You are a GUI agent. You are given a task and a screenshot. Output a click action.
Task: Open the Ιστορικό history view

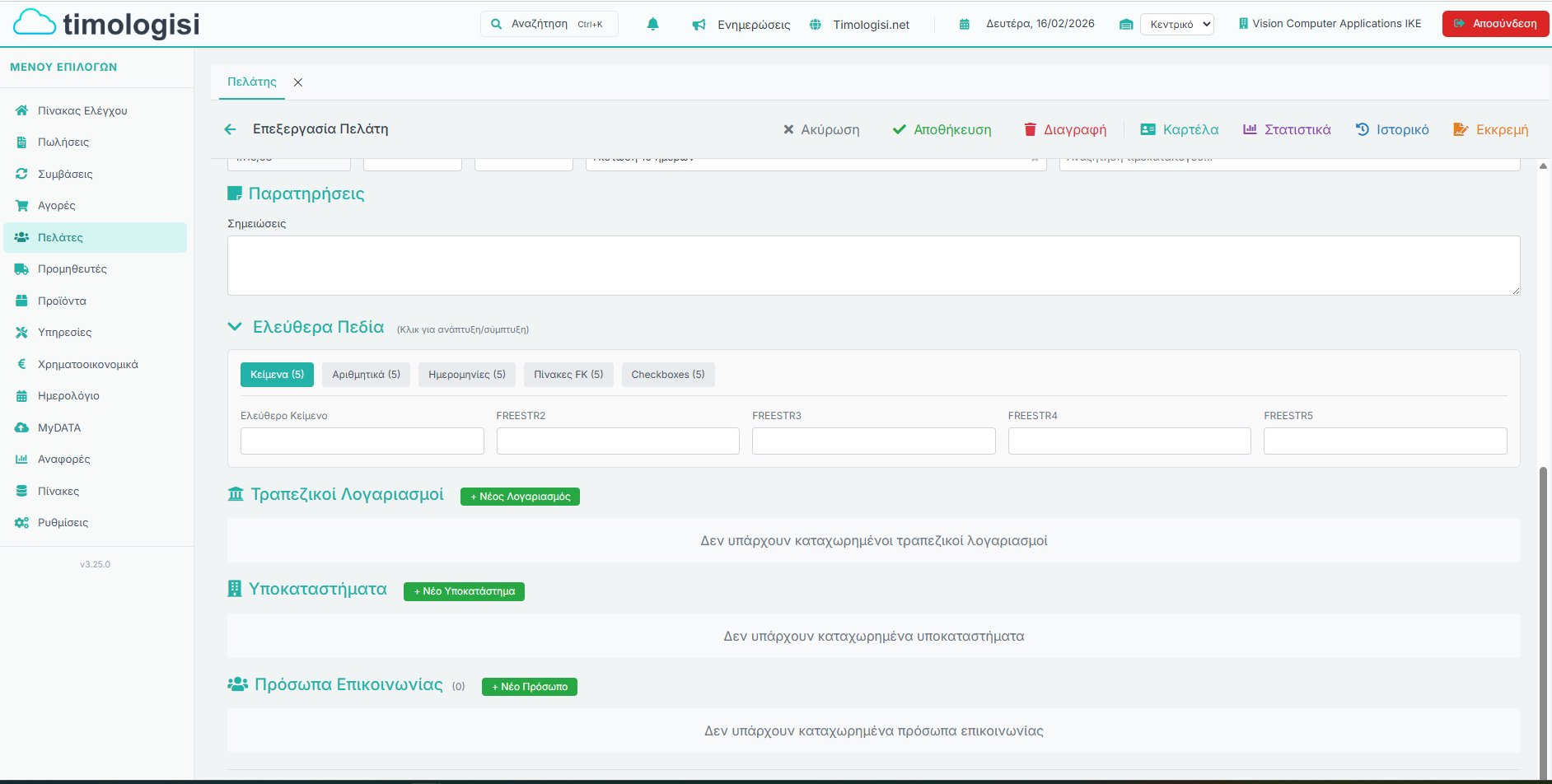1391,129
